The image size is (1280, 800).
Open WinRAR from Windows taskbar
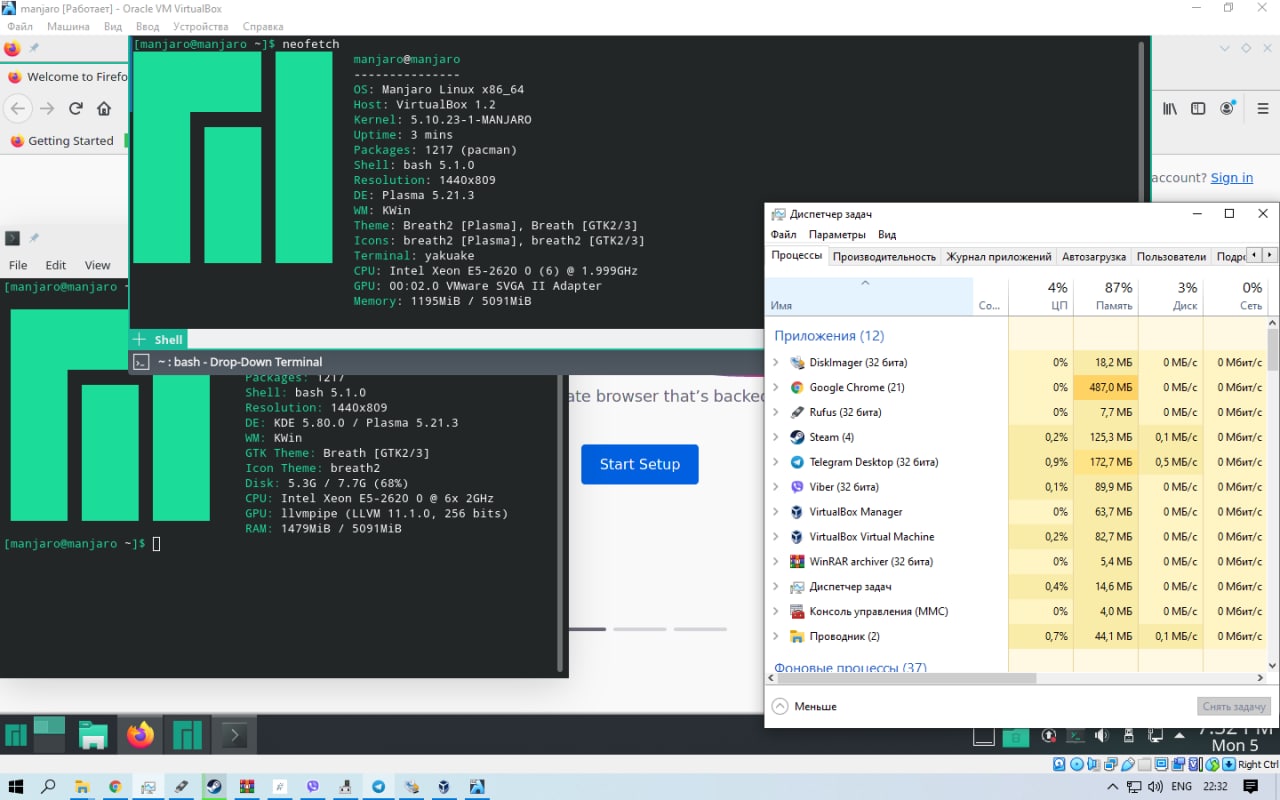coord(247,787)
